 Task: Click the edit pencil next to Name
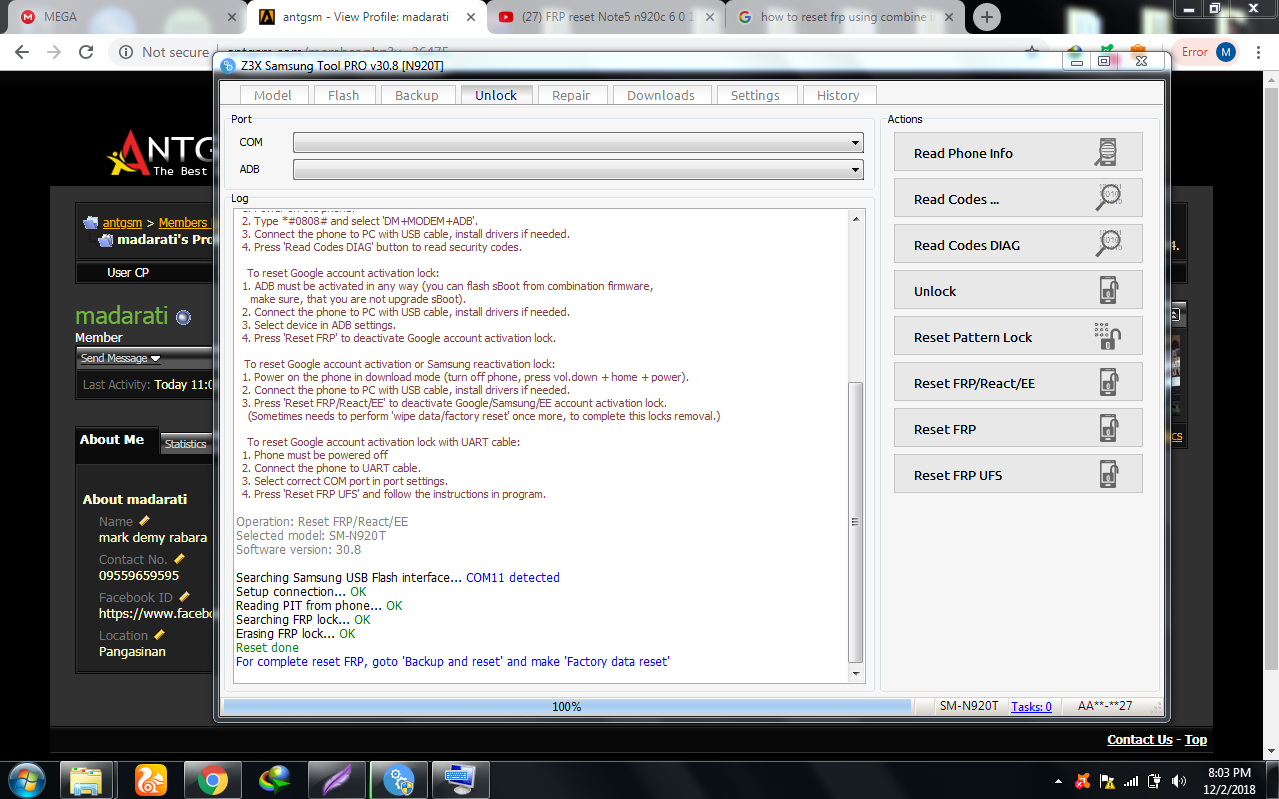point(144,521)
